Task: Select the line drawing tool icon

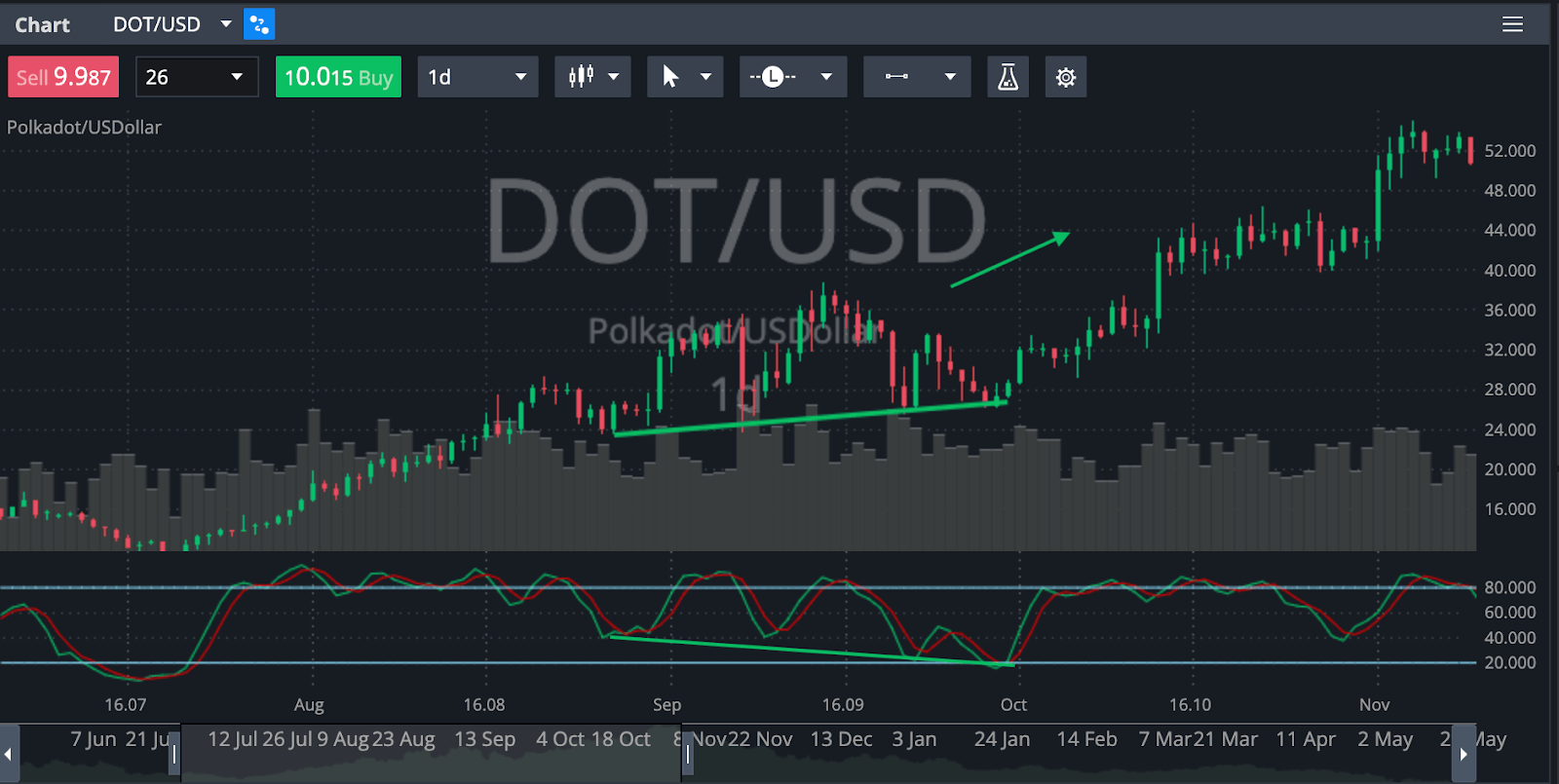Action: coord(897,77)
